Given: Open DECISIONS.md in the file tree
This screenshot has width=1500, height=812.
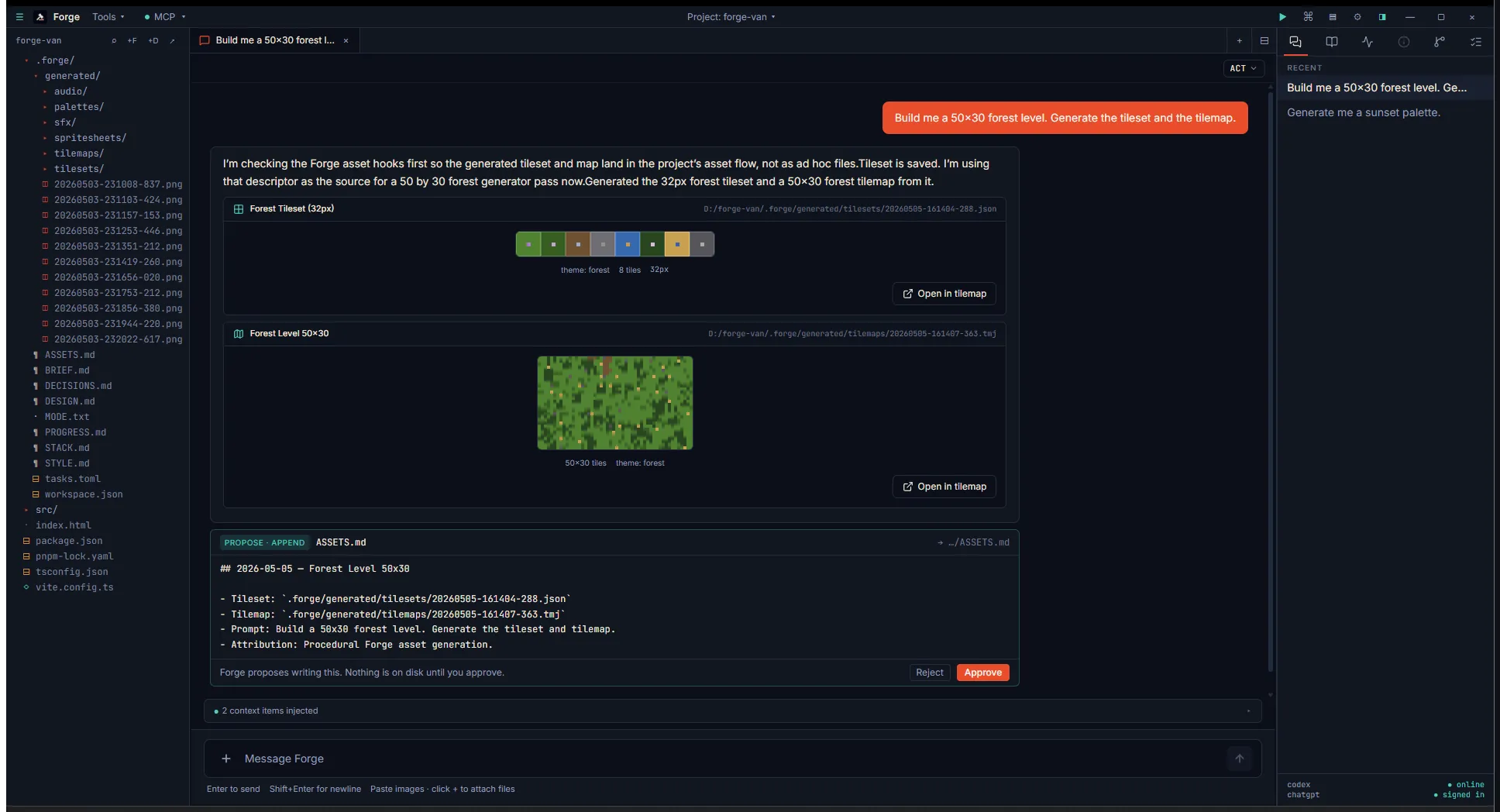Looking at the screenshot, I should tap(78, 385).
